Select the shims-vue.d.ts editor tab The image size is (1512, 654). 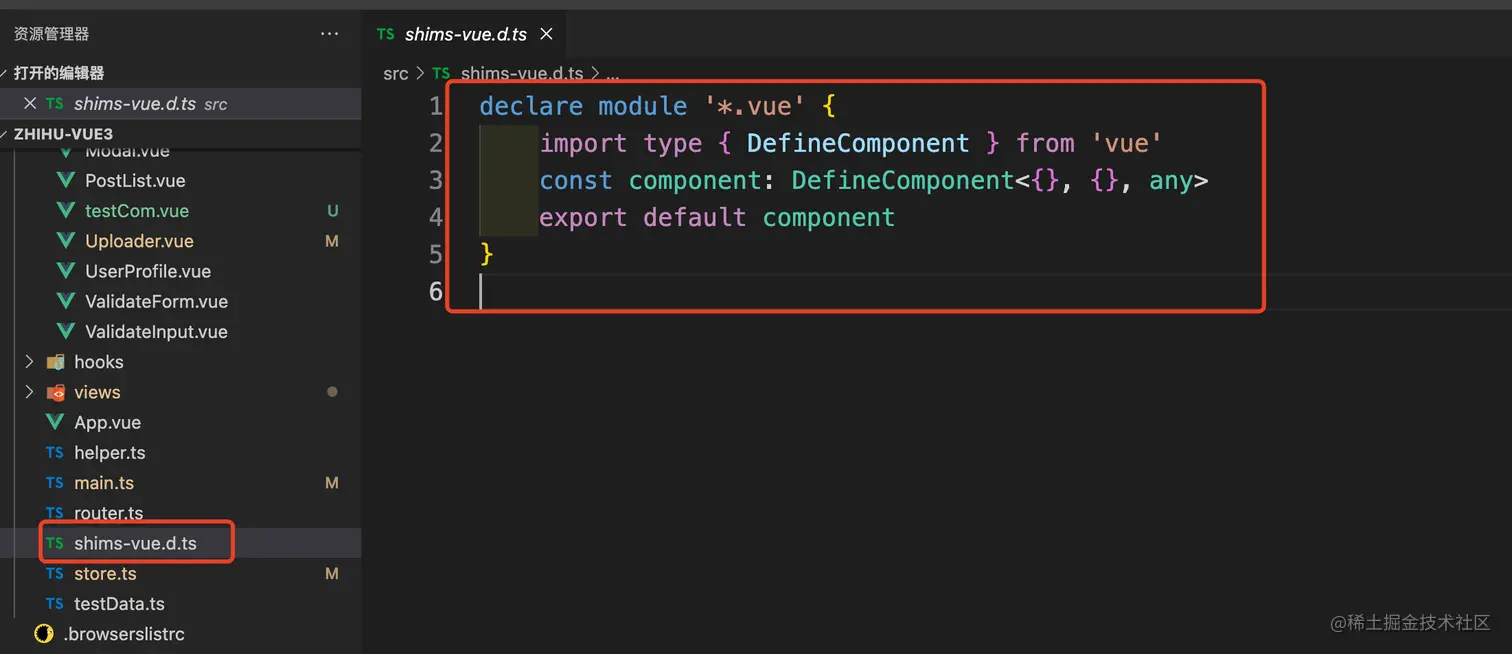[465, 34]
